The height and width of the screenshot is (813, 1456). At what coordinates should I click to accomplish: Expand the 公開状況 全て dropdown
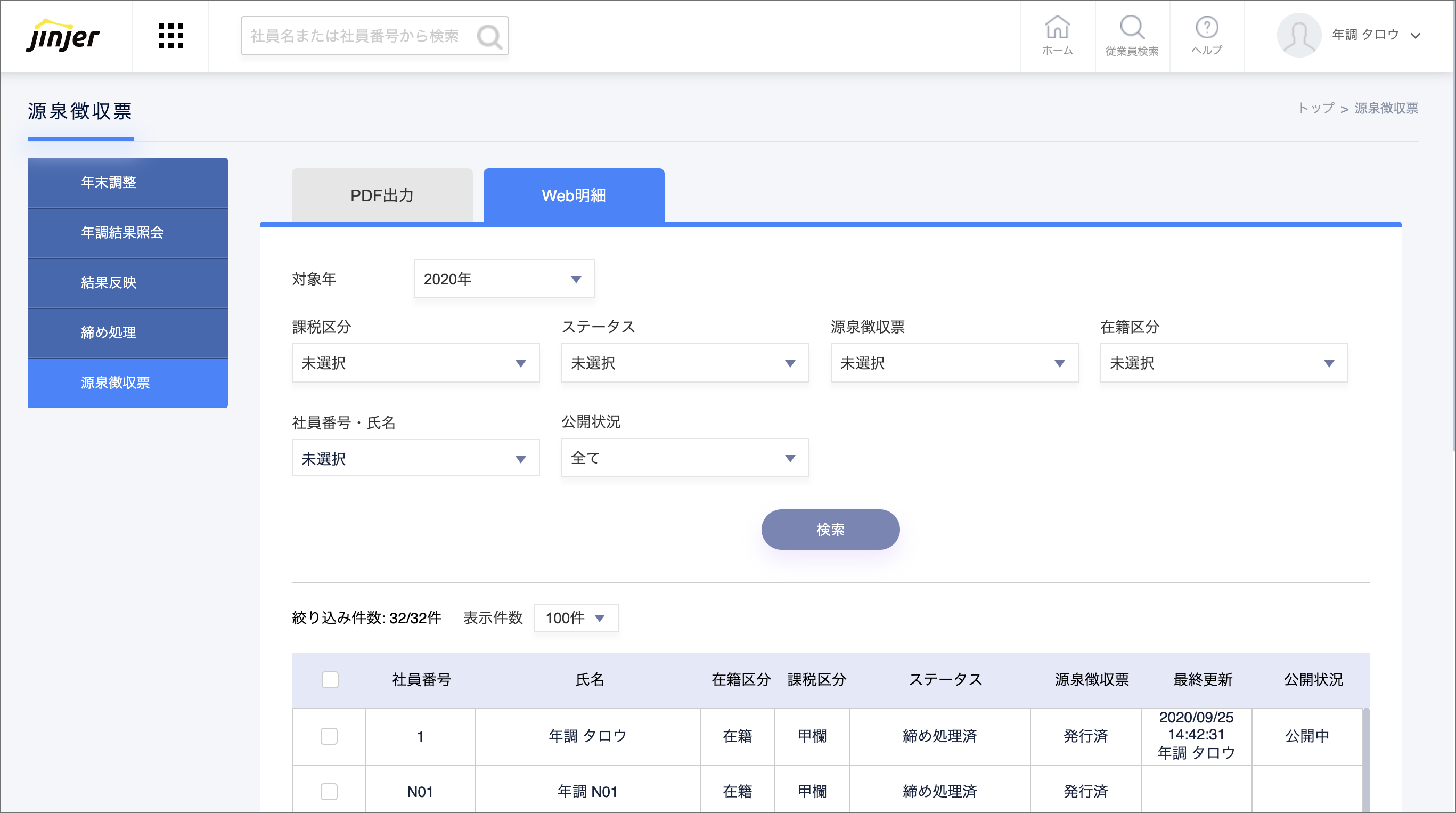[684, 458]
